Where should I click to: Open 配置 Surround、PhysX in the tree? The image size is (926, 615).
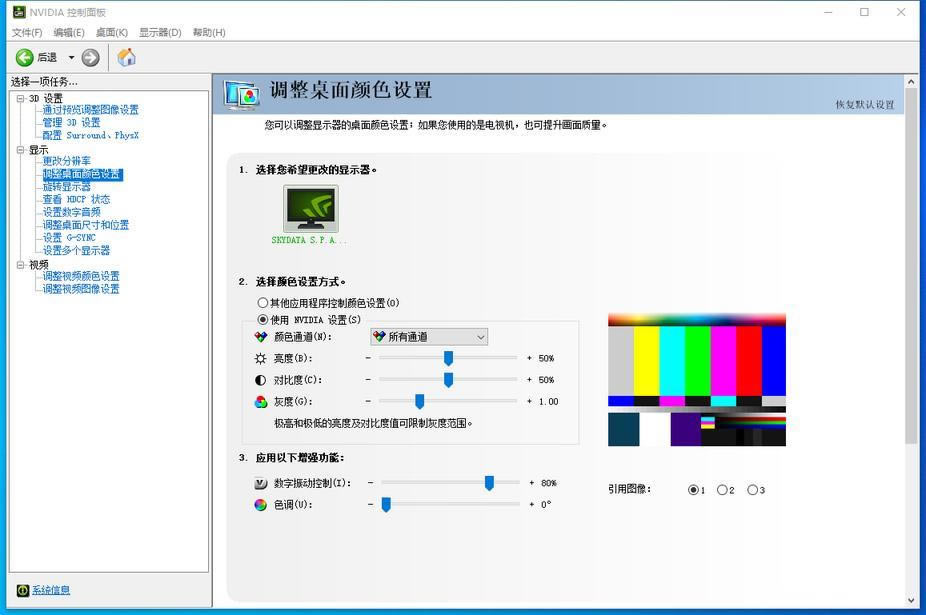(90, 135)
